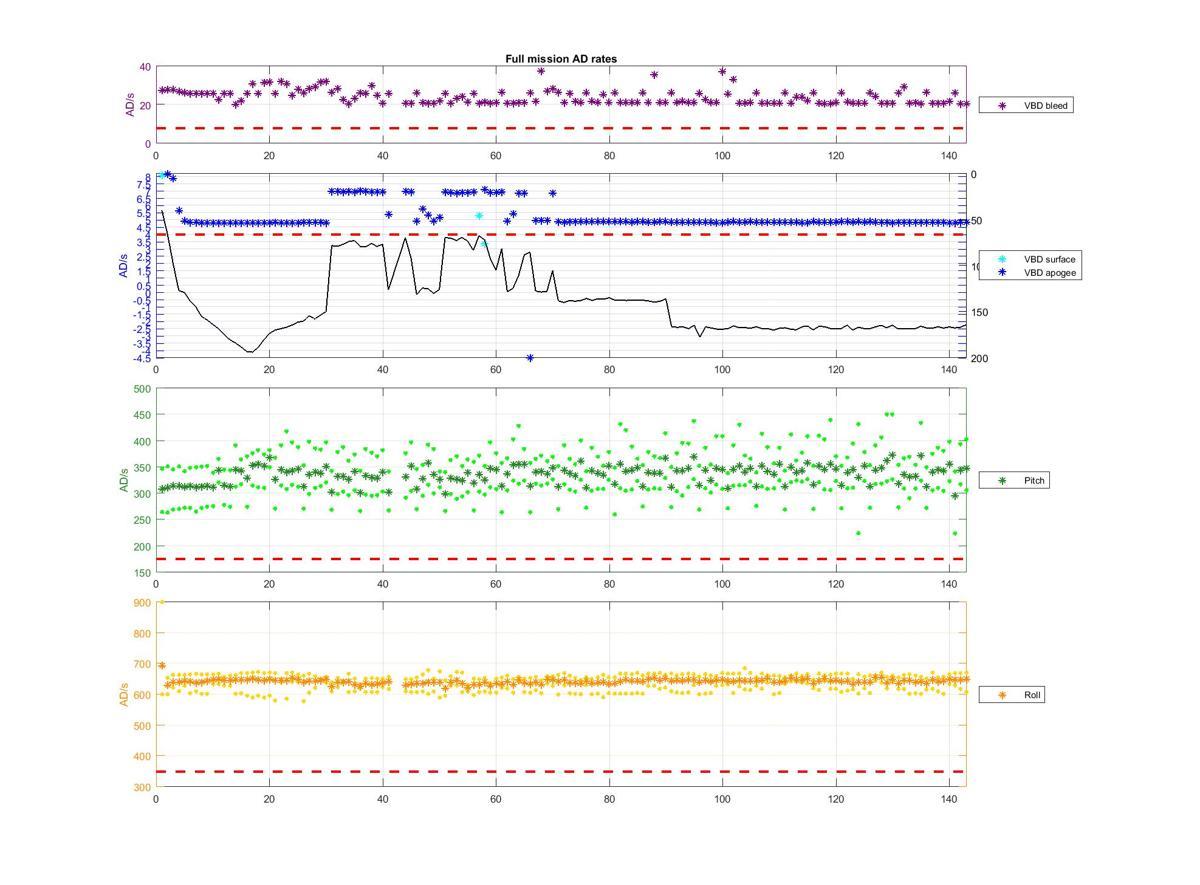Select the 'VBD bleed' legend label
The width and height of the screenshot is (1200, 885).
tap(1045, 105)
